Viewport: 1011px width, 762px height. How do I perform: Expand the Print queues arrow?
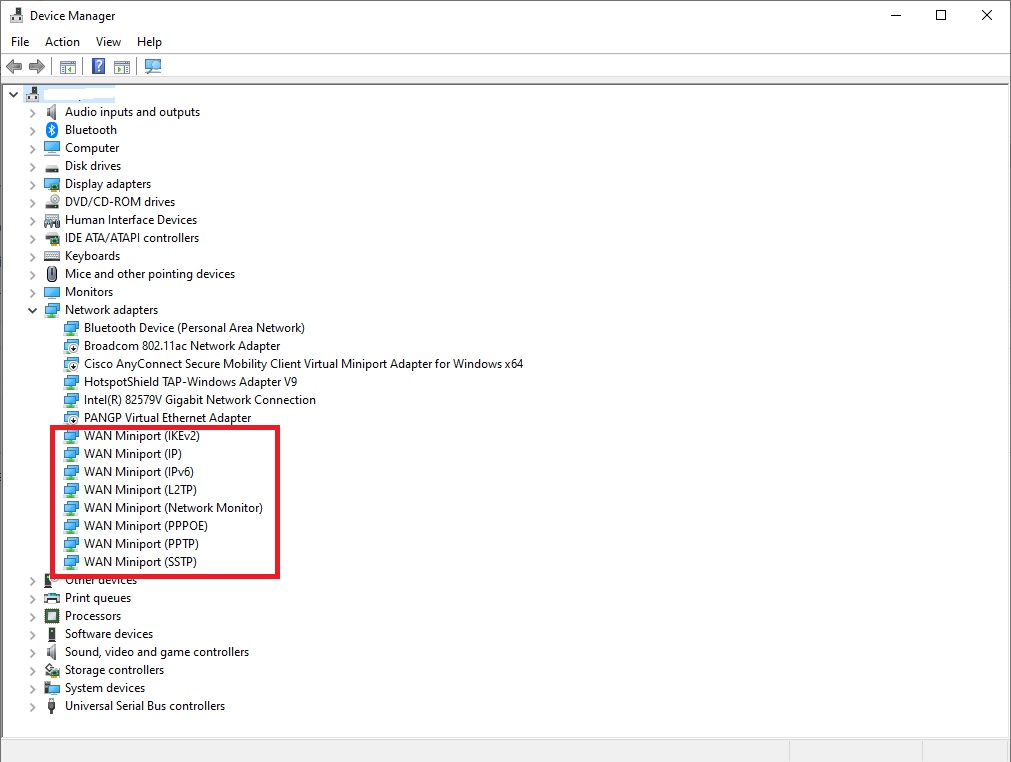pyautogui.click(x=32, y=599)
